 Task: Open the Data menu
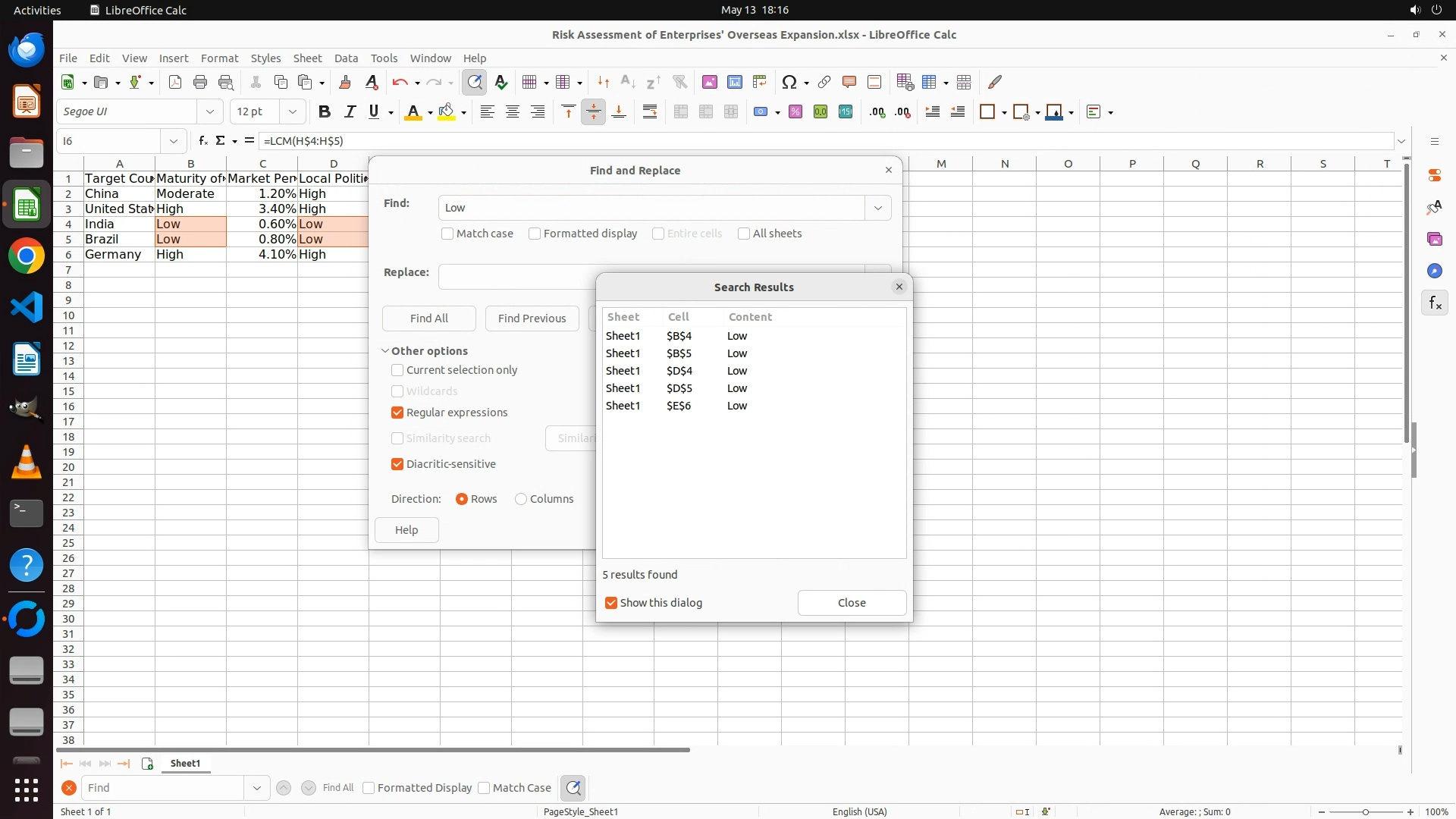pos(346,58)
